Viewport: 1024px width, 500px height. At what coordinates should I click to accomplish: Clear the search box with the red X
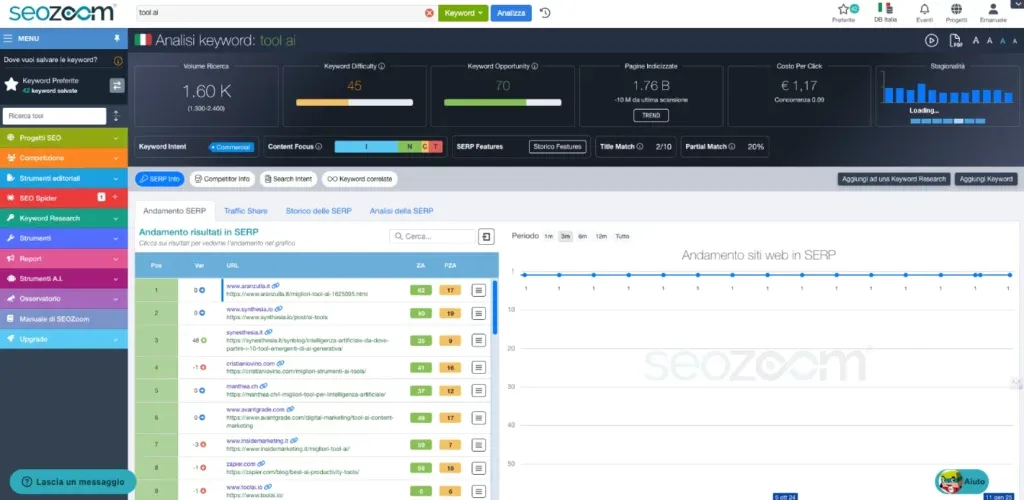[429, 13]
